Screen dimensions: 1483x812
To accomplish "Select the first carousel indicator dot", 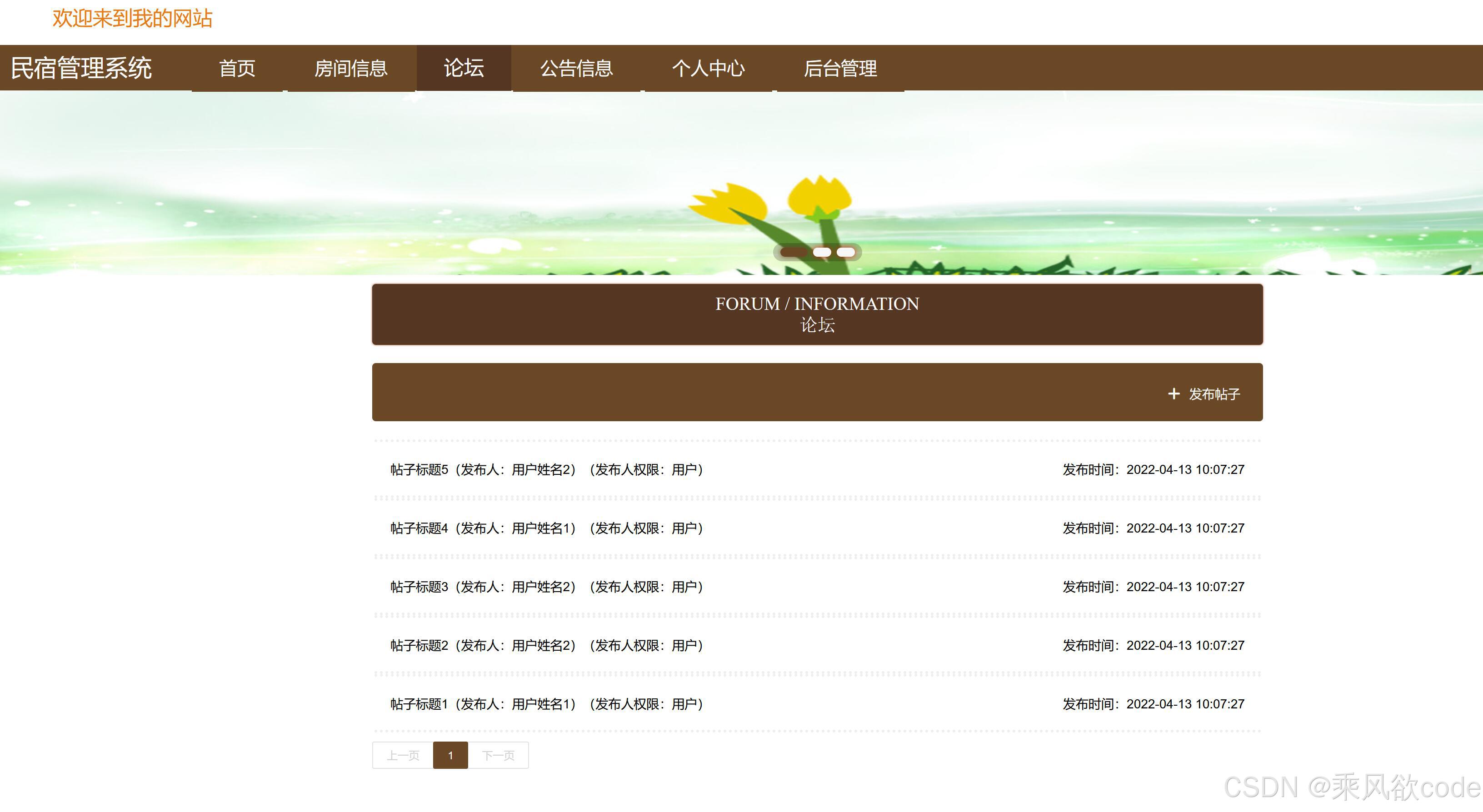I will (794, 252).
